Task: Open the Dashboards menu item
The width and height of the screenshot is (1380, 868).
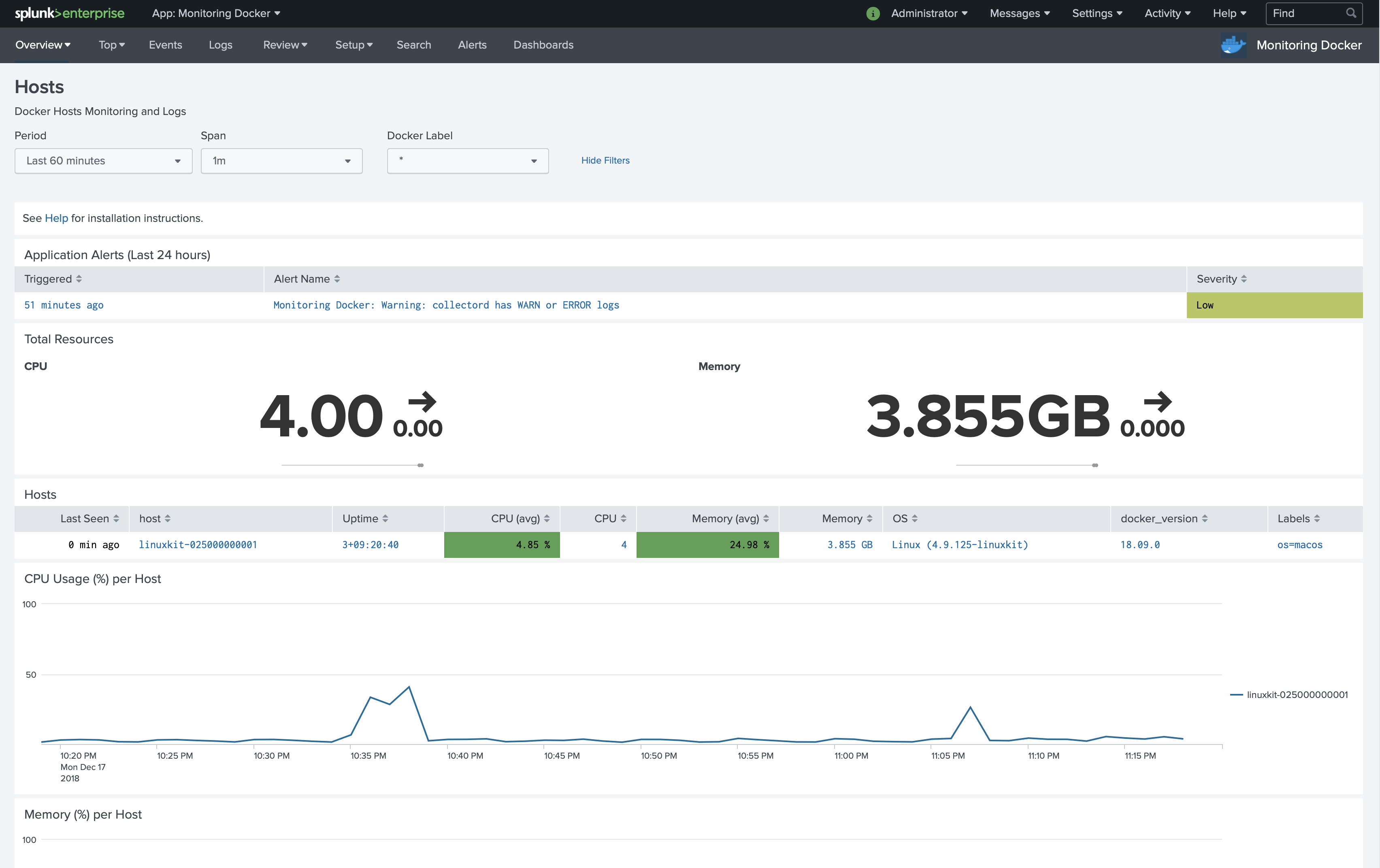Action: [543, 45]
